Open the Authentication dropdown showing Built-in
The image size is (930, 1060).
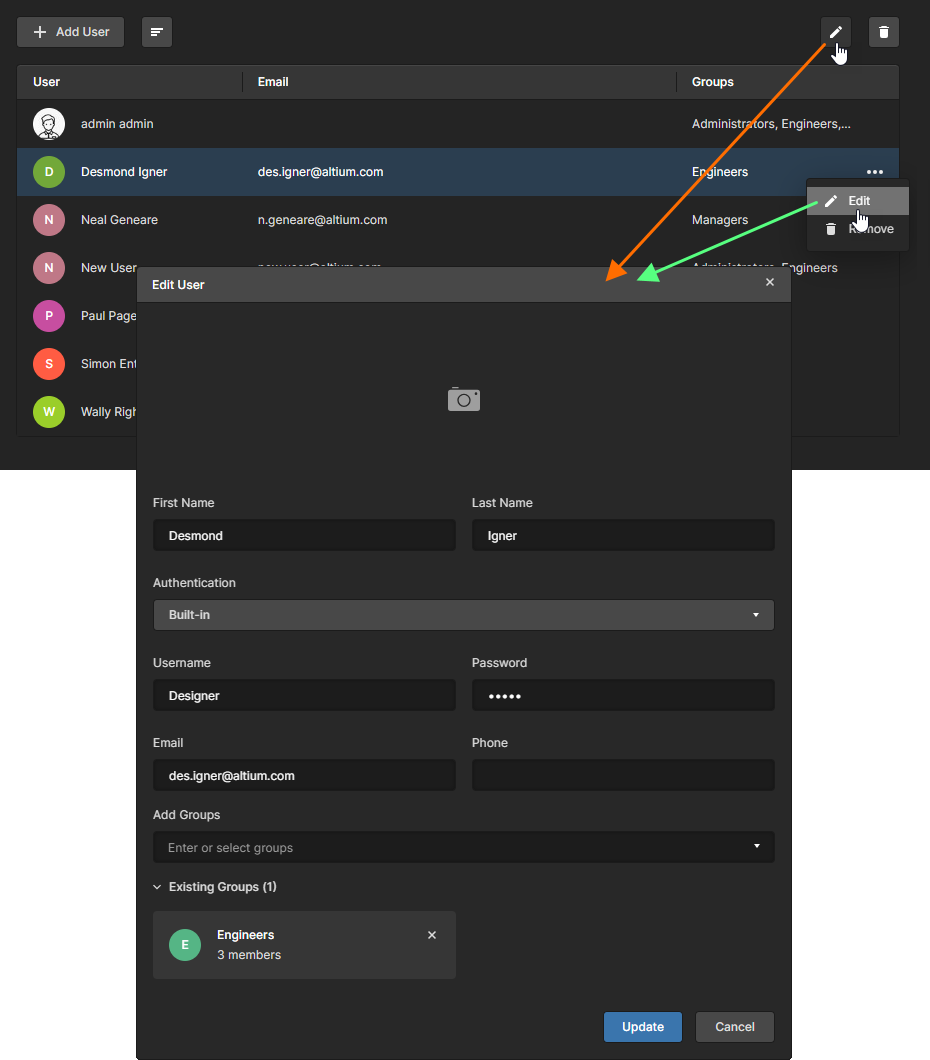(463, 615)
